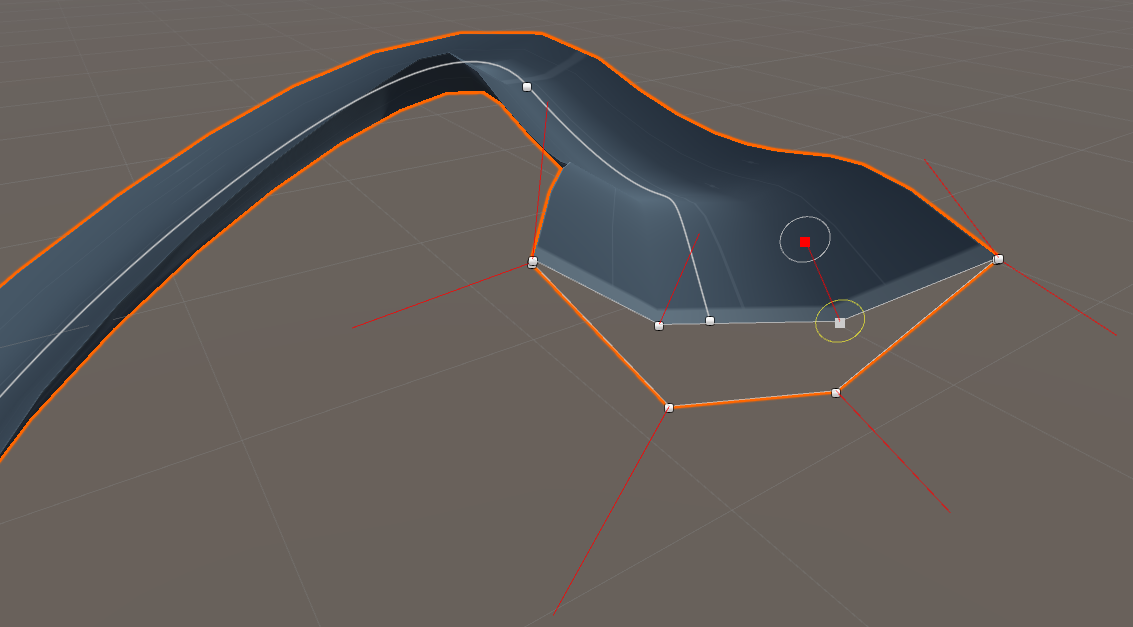Click the orange outline of the lower loop
Screen dimensions: 1133x627
pyautogui.click(x=750, y=402)
